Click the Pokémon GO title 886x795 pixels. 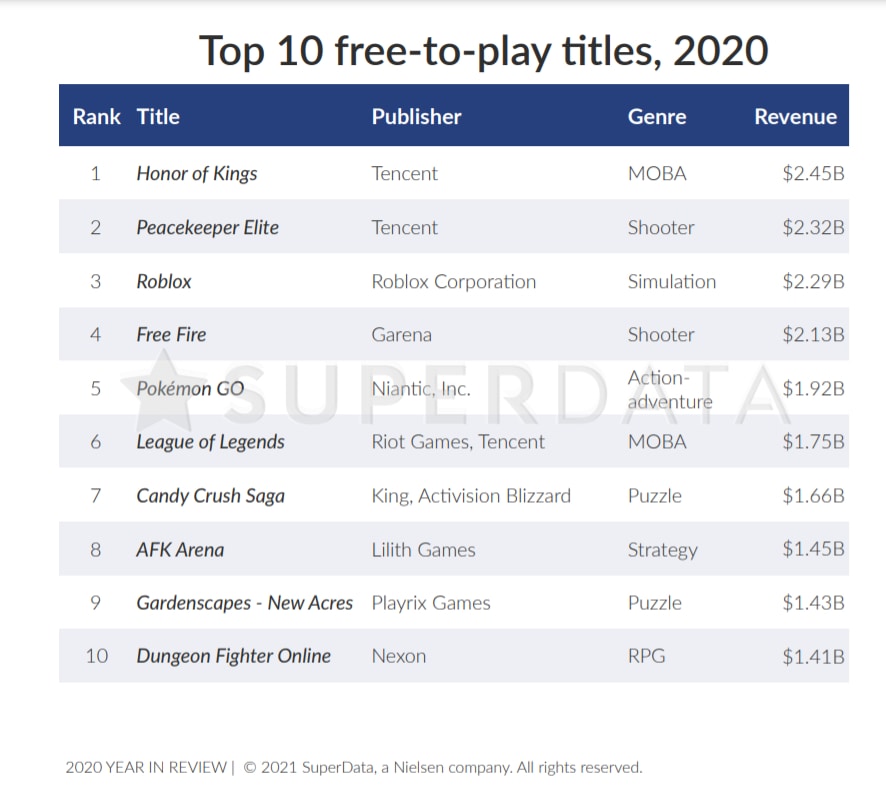(x=190, y=389)
